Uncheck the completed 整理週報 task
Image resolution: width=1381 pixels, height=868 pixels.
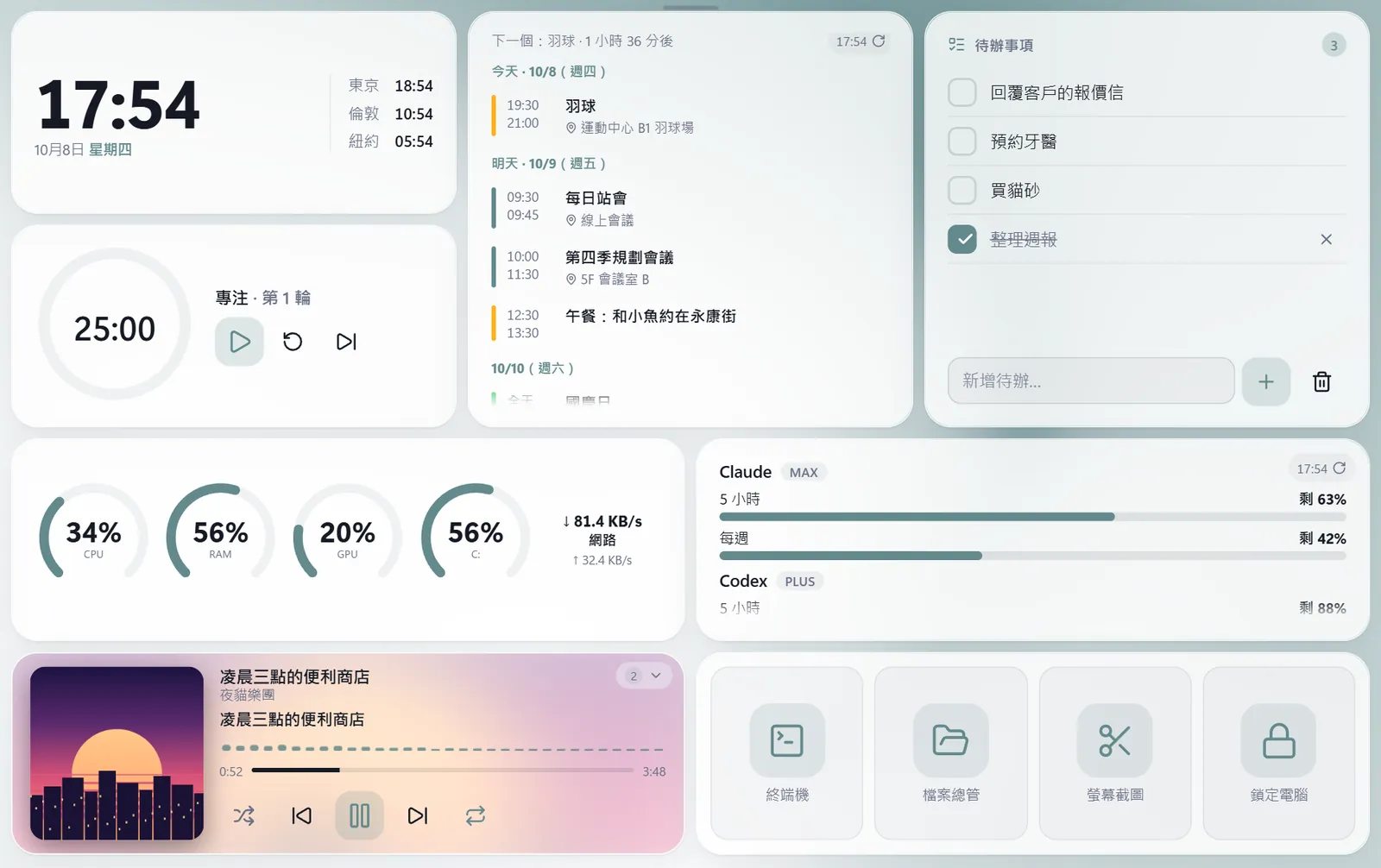[962, 239]
